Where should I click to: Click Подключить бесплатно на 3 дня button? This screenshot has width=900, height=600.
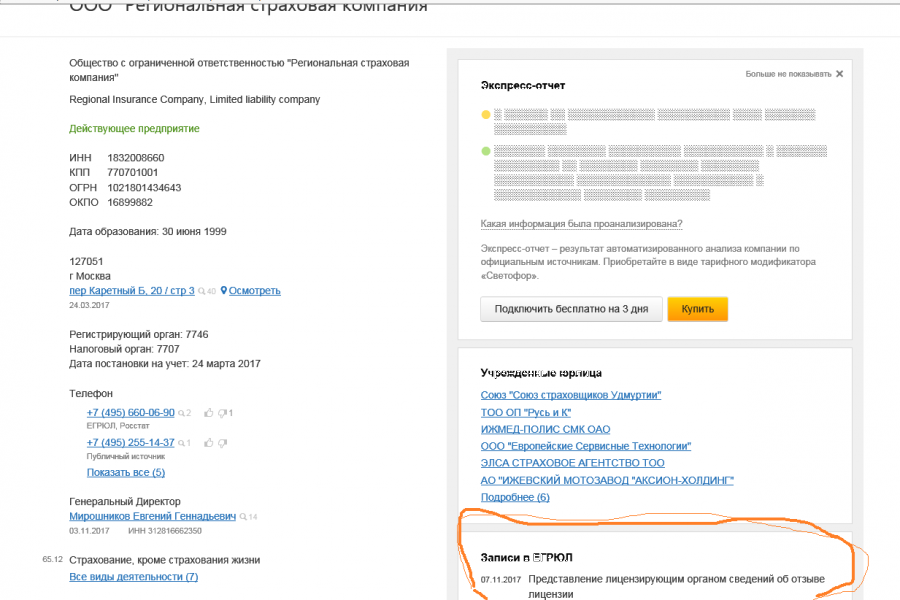[571, 309]
